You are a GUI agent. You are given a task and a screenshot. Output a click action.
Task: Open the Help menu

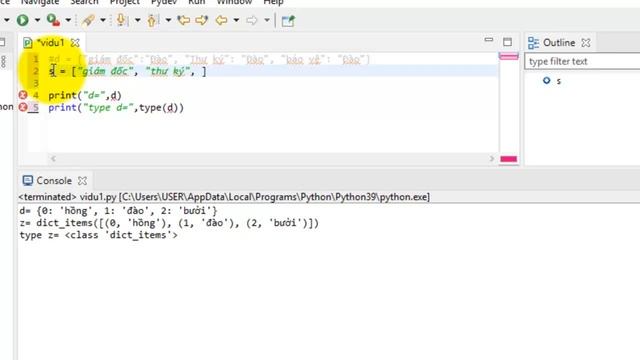(x=273, y=2)
